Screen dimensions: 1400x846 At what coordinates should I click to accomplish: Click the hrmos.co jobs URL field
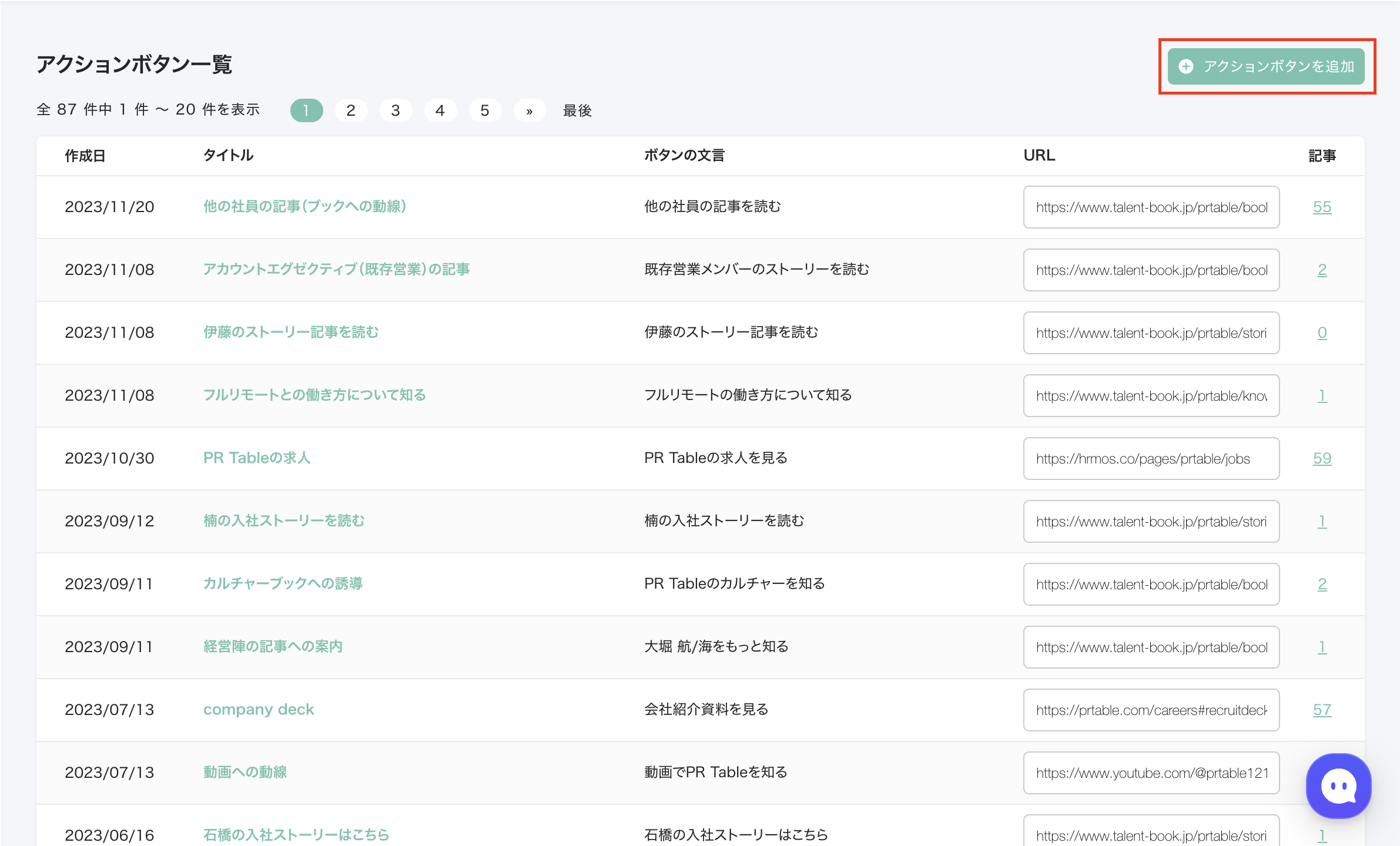(x=1151, y=458)
